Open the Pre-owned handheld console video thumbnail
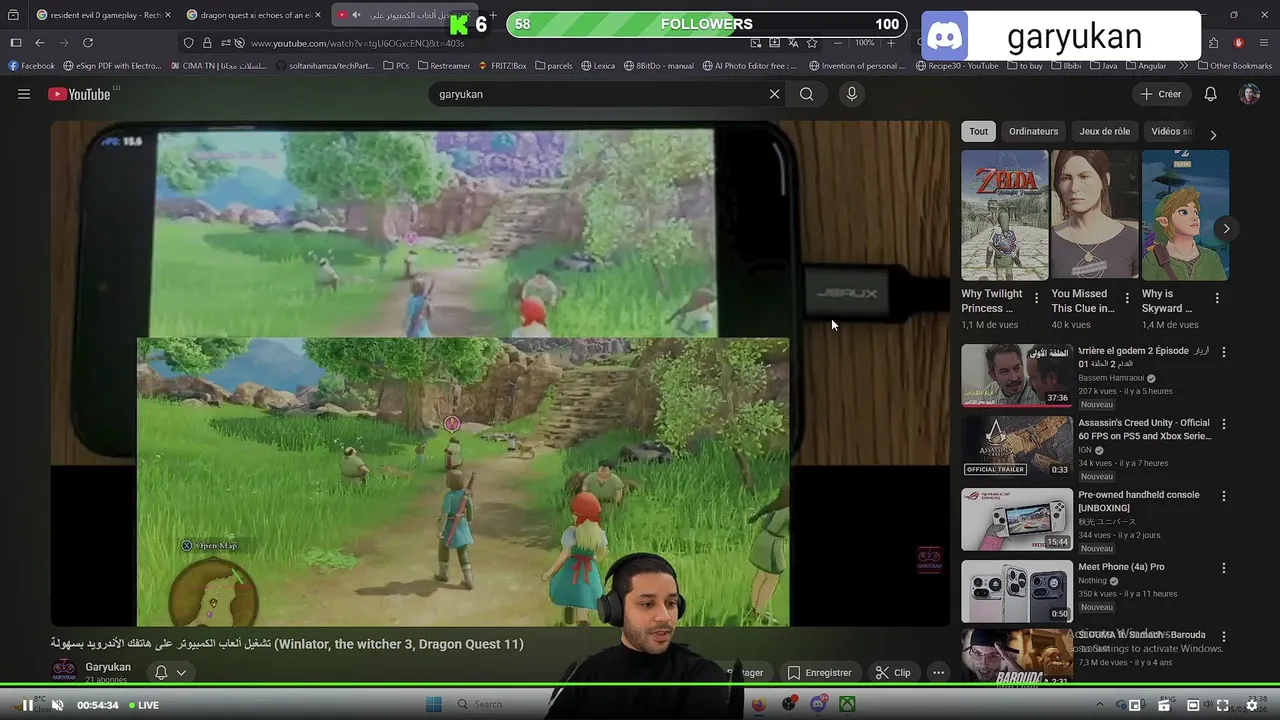The width and height of the screenshot is (1280, 720). (1017, 519)
